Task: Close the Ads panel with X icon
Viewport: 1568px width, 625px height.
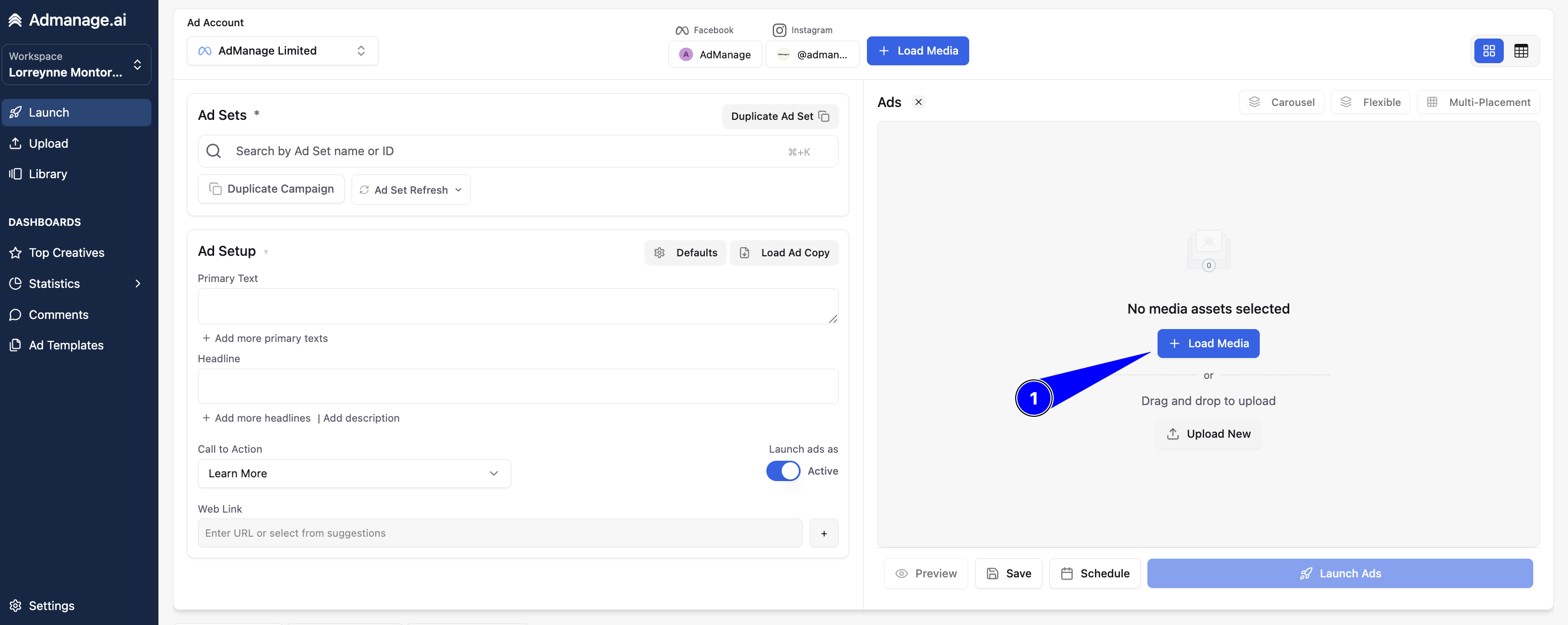Action: tap(918, 102)
